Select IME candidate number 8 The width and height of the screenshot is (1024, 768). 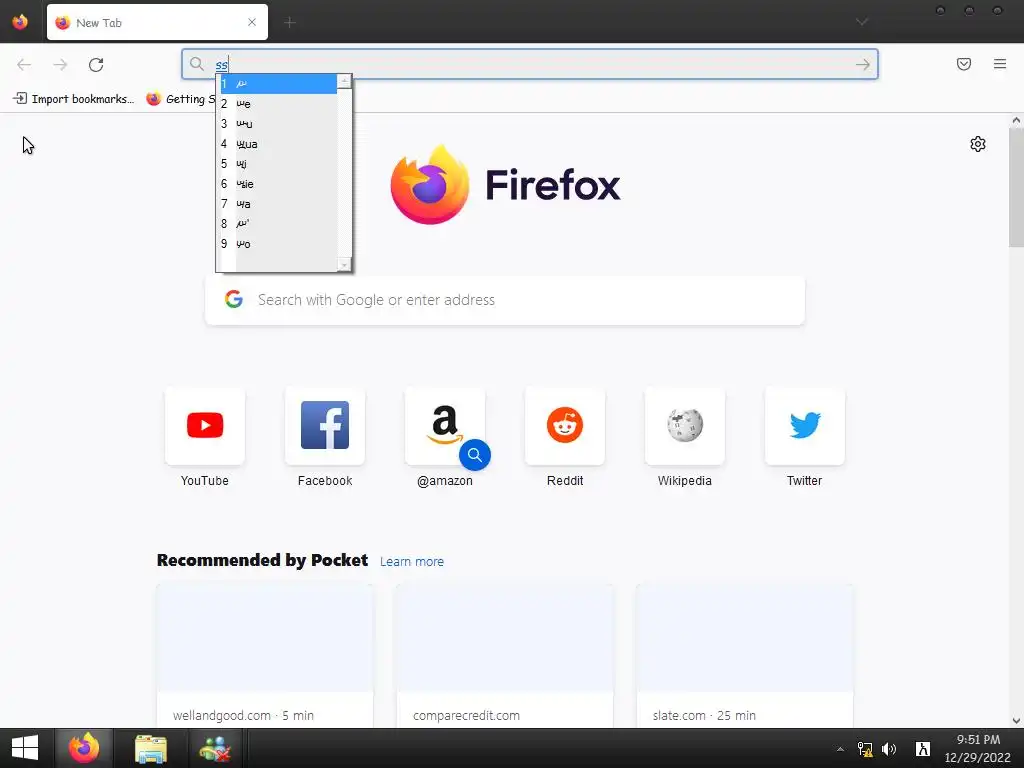point(278,223)
